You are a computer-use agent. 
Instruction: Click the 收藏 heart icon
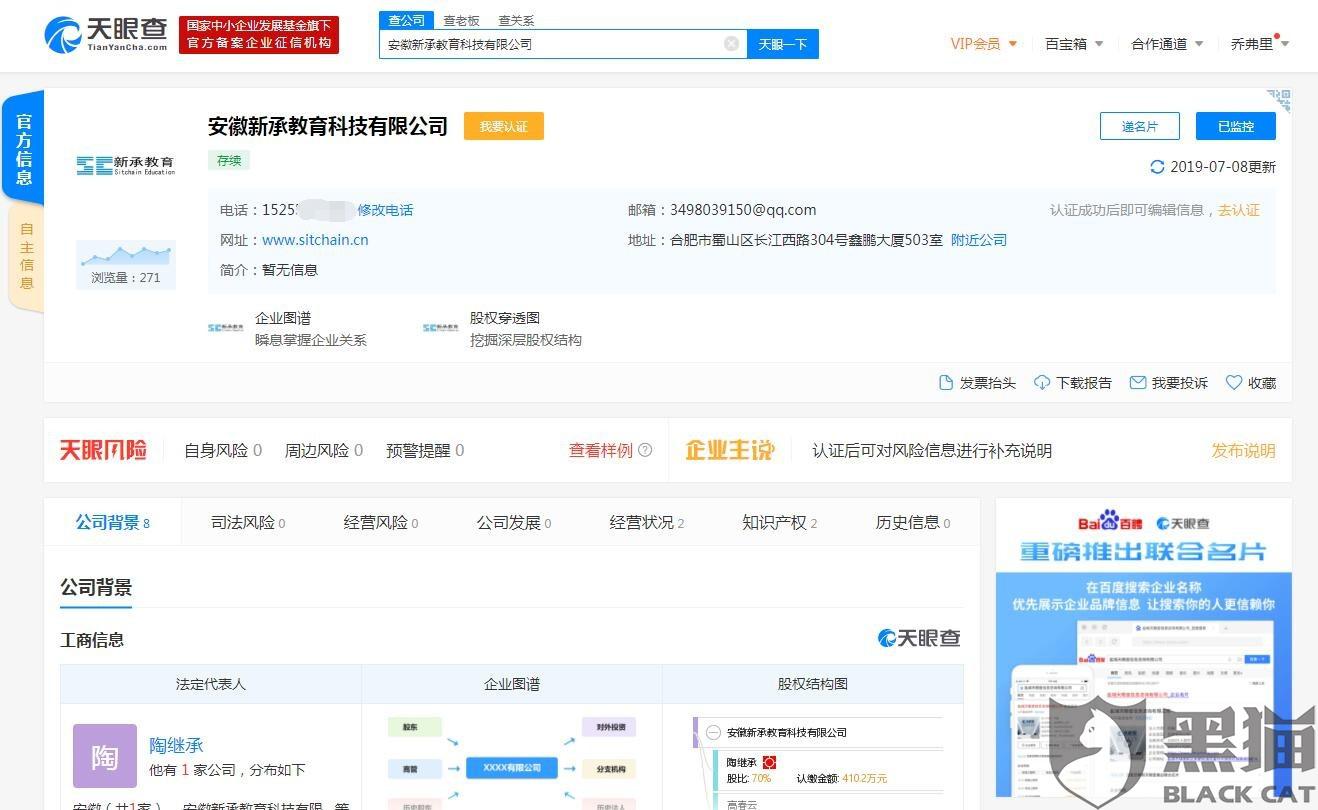click(1234, 383)
